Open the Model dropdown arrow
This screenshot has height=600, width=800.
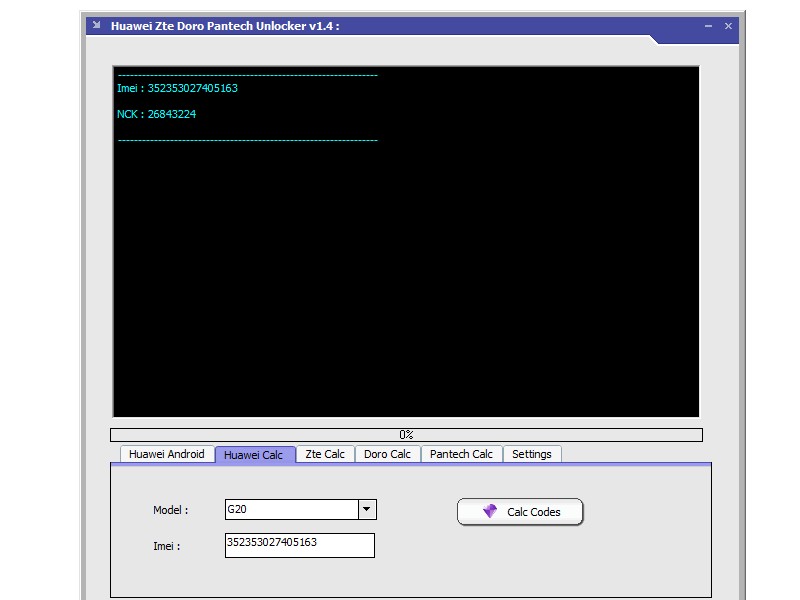[x=367, y=509]
